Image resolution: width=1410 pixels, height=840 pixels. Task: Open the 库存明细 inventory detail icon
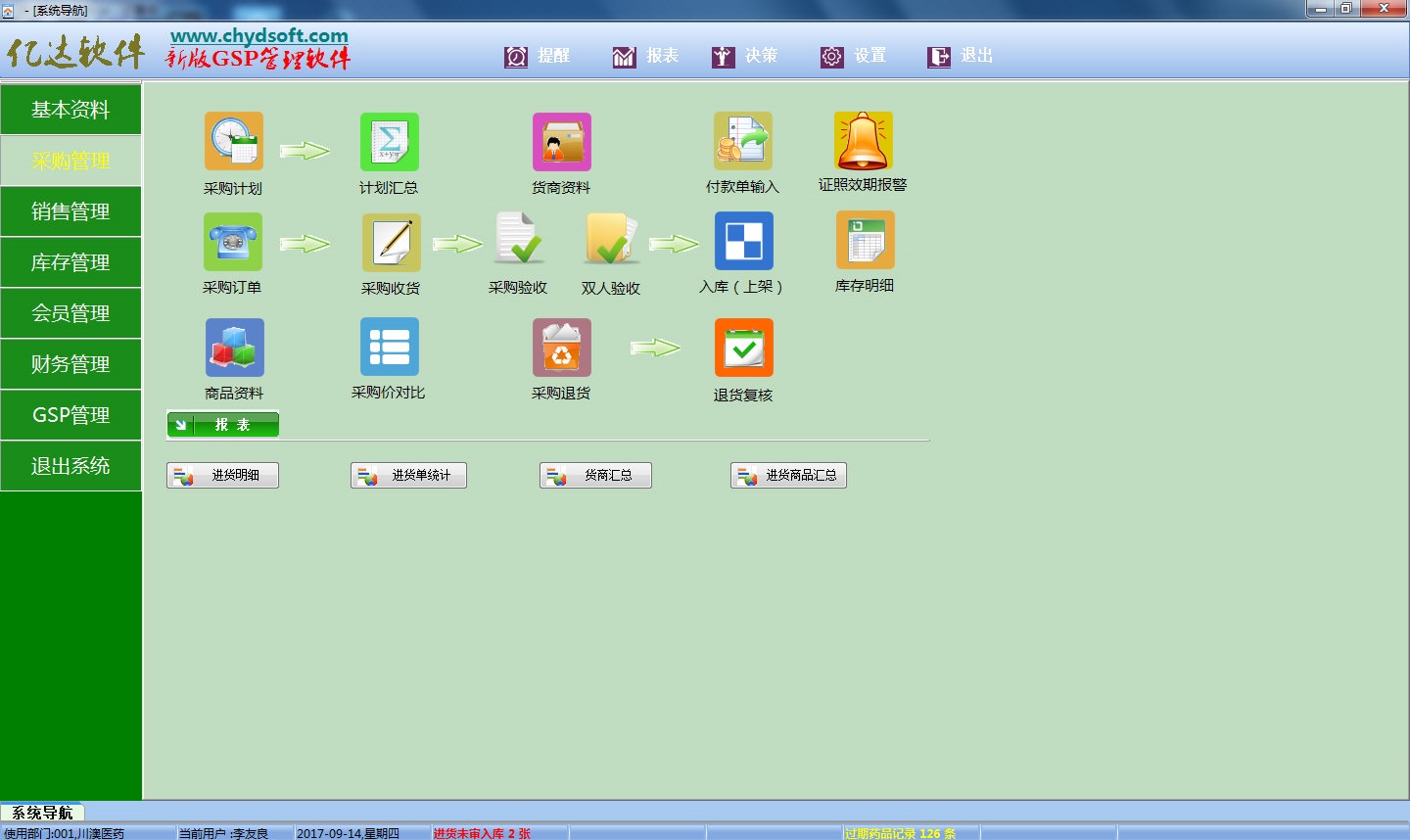(865, 240)
